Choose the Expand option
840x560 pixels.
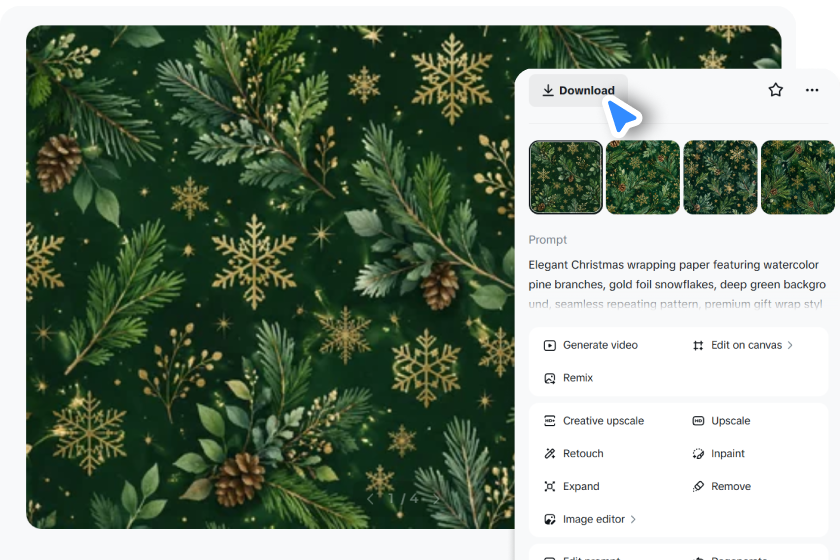click(571, 486)
